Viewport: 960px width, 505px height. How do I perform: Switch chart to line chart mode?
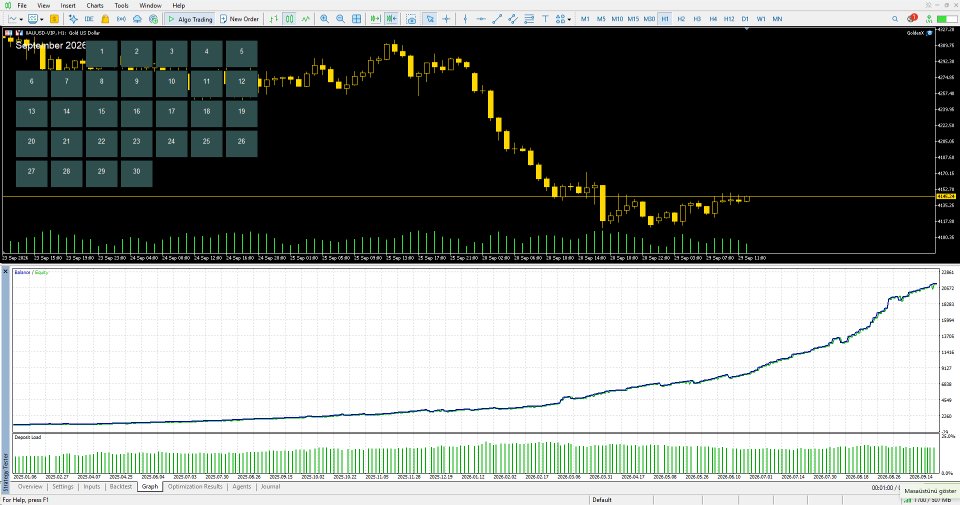[306, 19]
